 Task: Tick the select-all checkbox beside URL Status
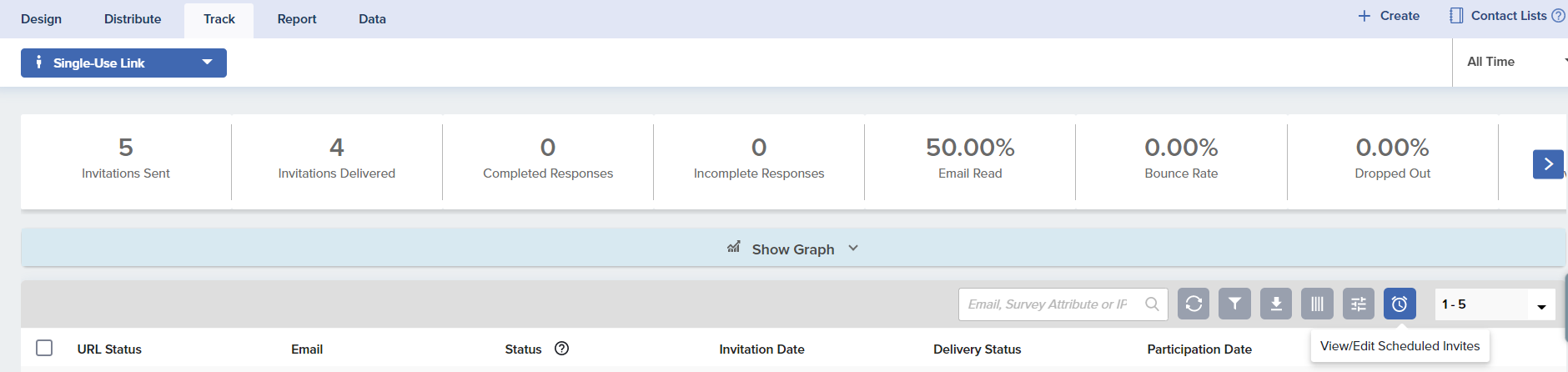click(44, 348)
